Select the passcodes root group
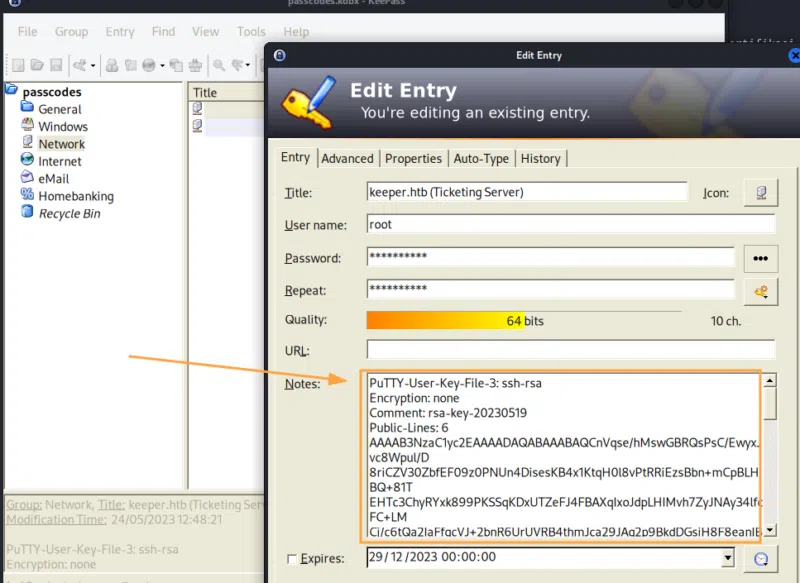This screenshot has width=800, height=583. 52,92
